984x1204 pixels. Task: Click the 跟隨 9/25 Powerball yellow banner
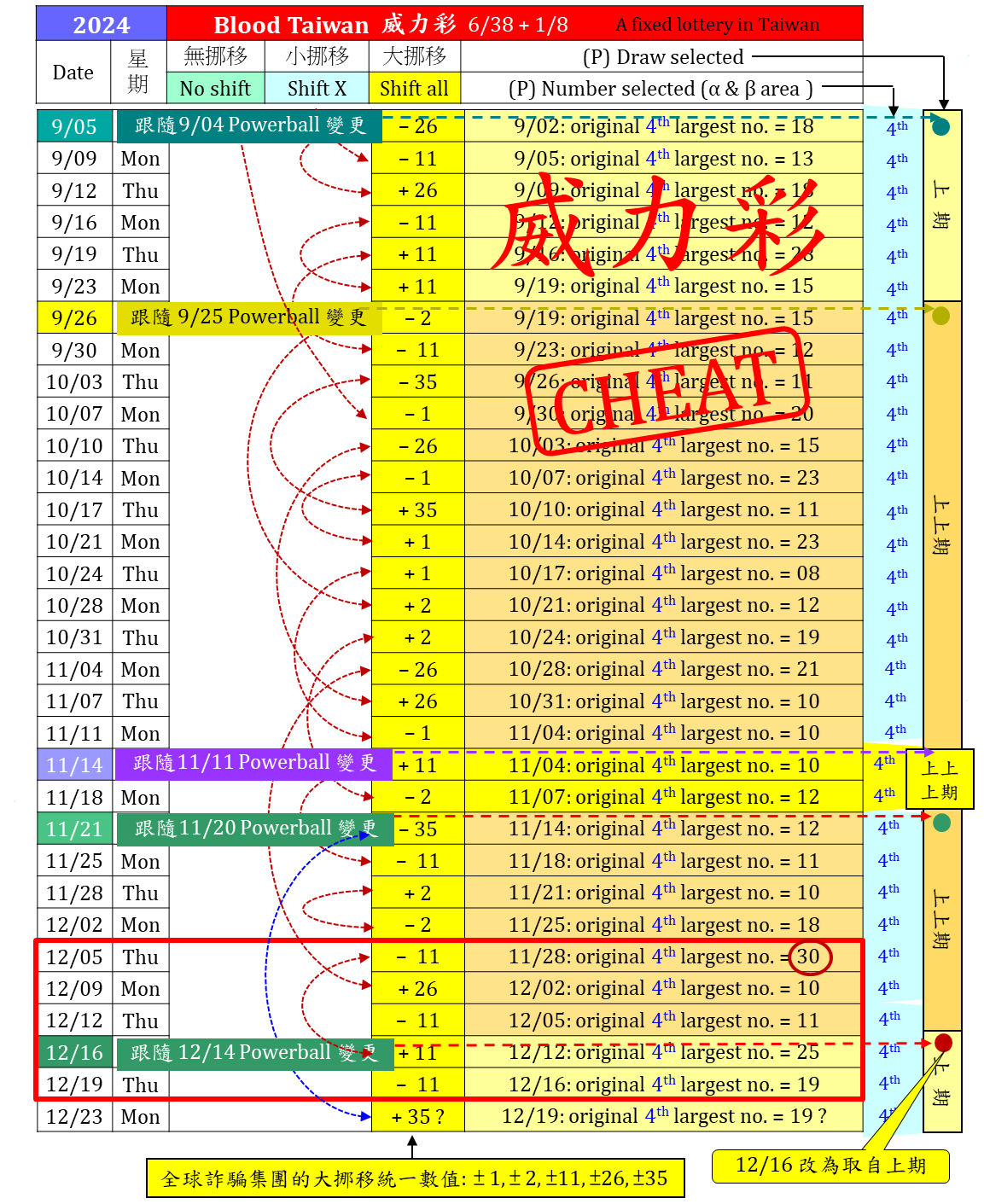(247, 317)
